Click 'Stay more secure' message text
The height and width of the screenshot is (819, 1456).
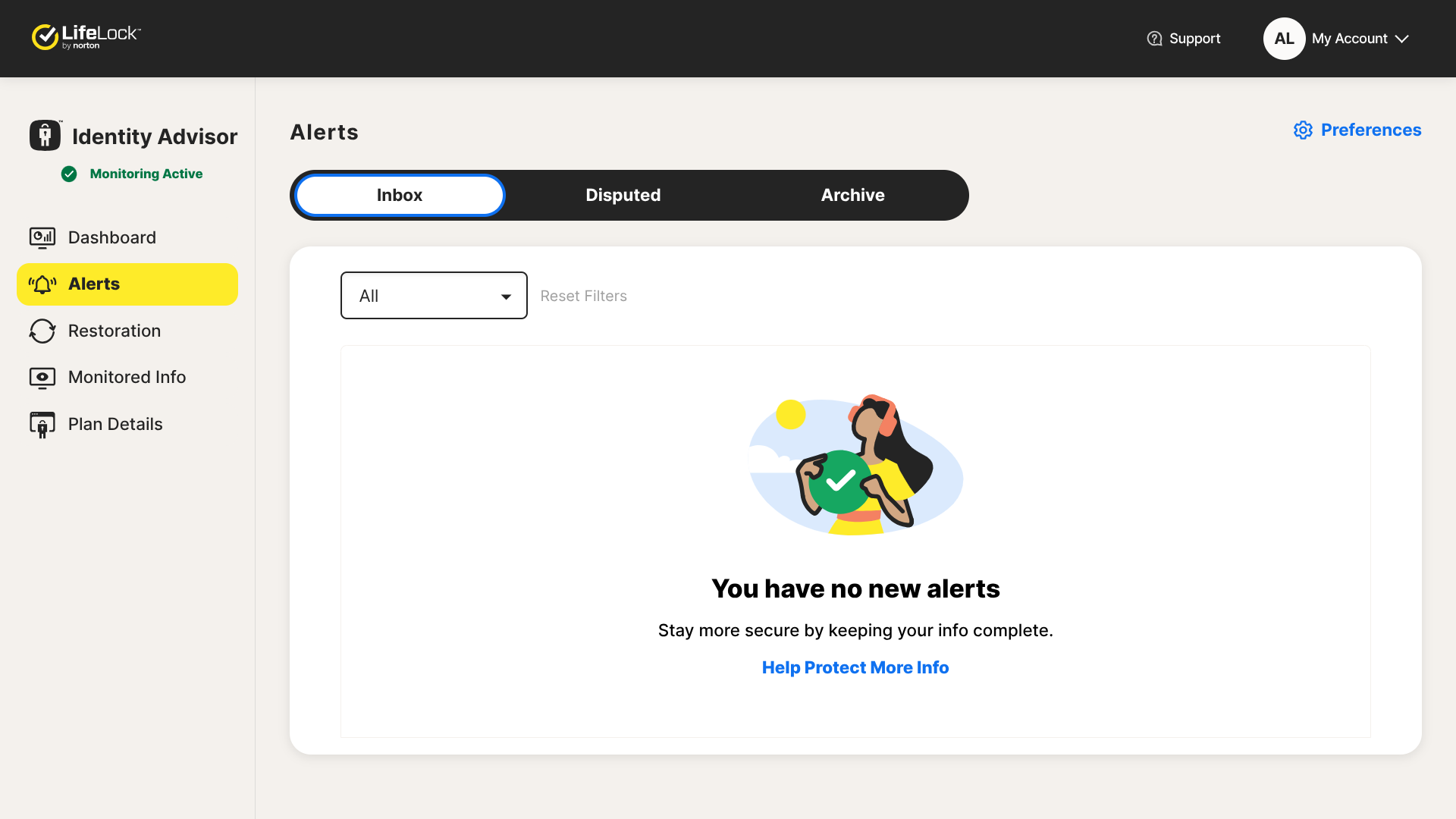click(855, 631)
